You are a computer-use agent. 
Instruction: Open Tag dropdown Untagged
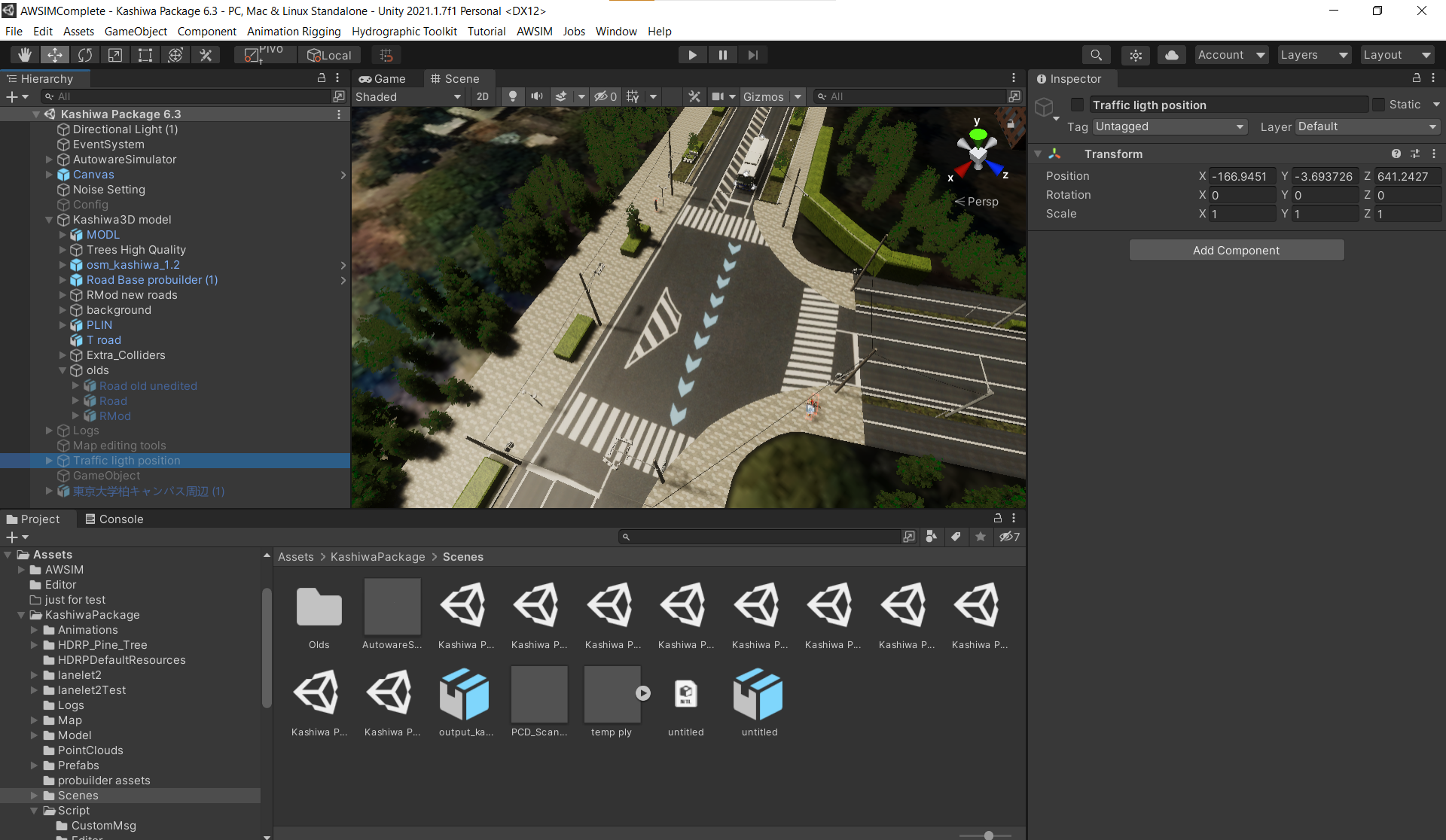[1170, 126]
